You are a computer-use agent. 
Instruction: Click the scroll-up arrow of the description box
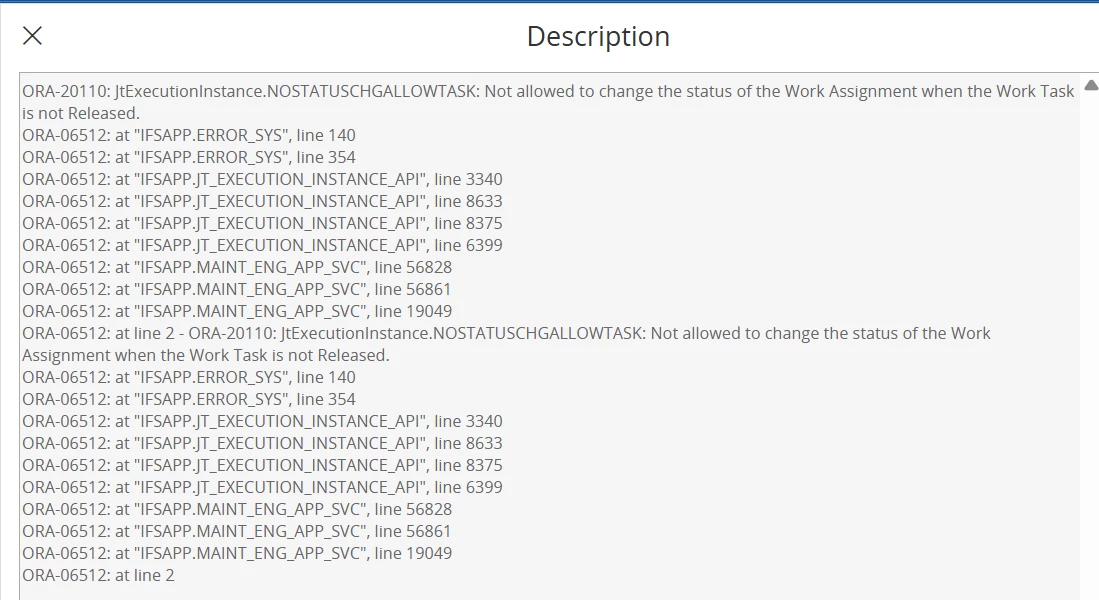(1091, 86)
